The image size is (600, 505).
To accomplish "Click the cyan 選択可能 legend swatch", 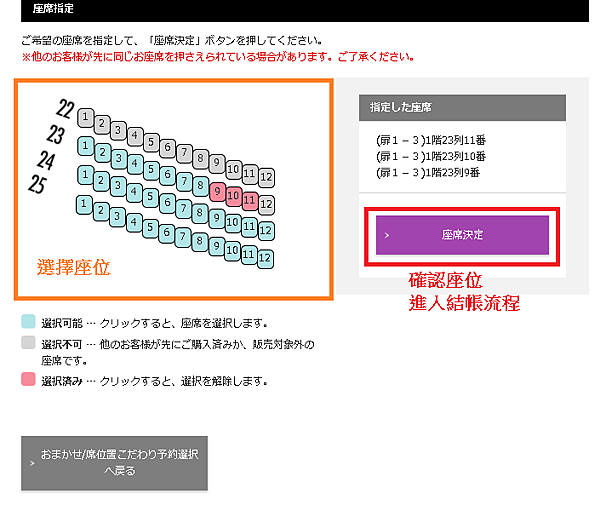I will (x=28, y=323).
